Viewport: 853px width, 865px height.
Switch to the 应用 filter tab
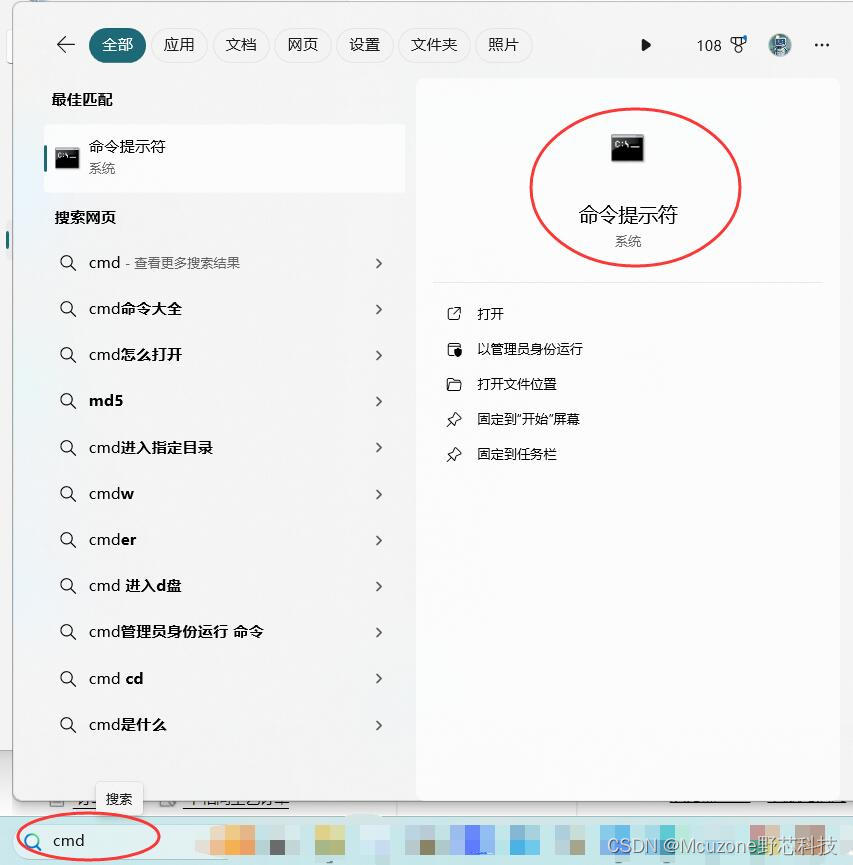pos(179,45)
